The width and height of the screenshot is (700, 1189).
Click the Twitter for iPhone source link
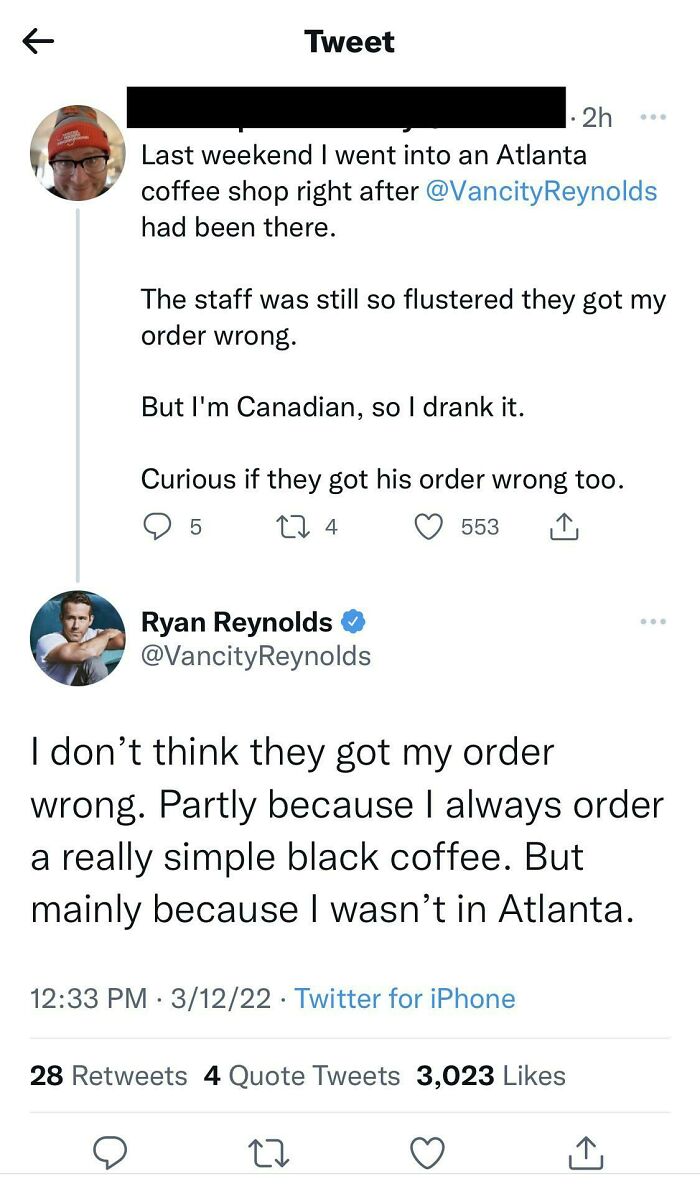coord(404,998)
